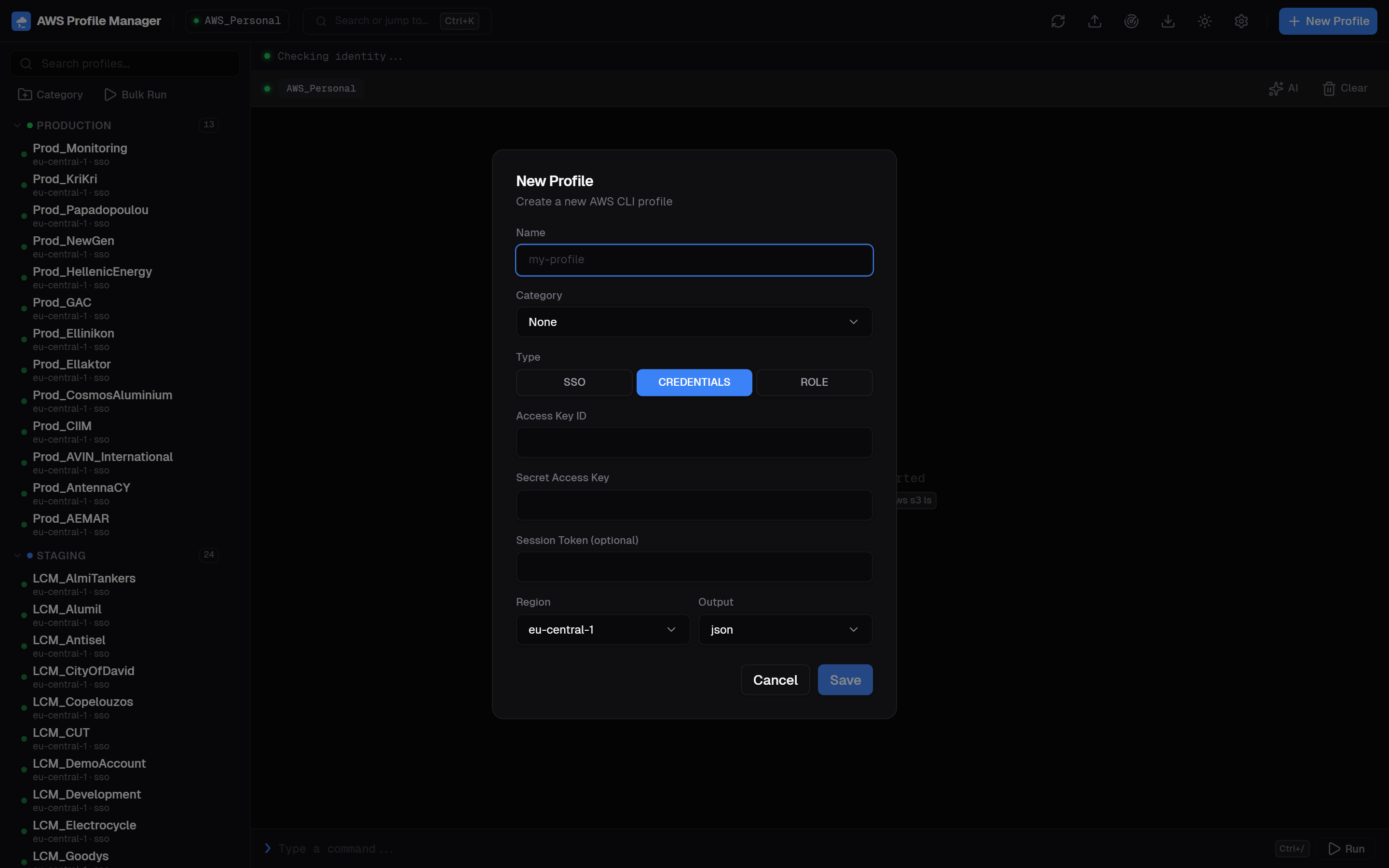Open the Category dropdown showing None

pyautogui.click(x=694, y=322)
